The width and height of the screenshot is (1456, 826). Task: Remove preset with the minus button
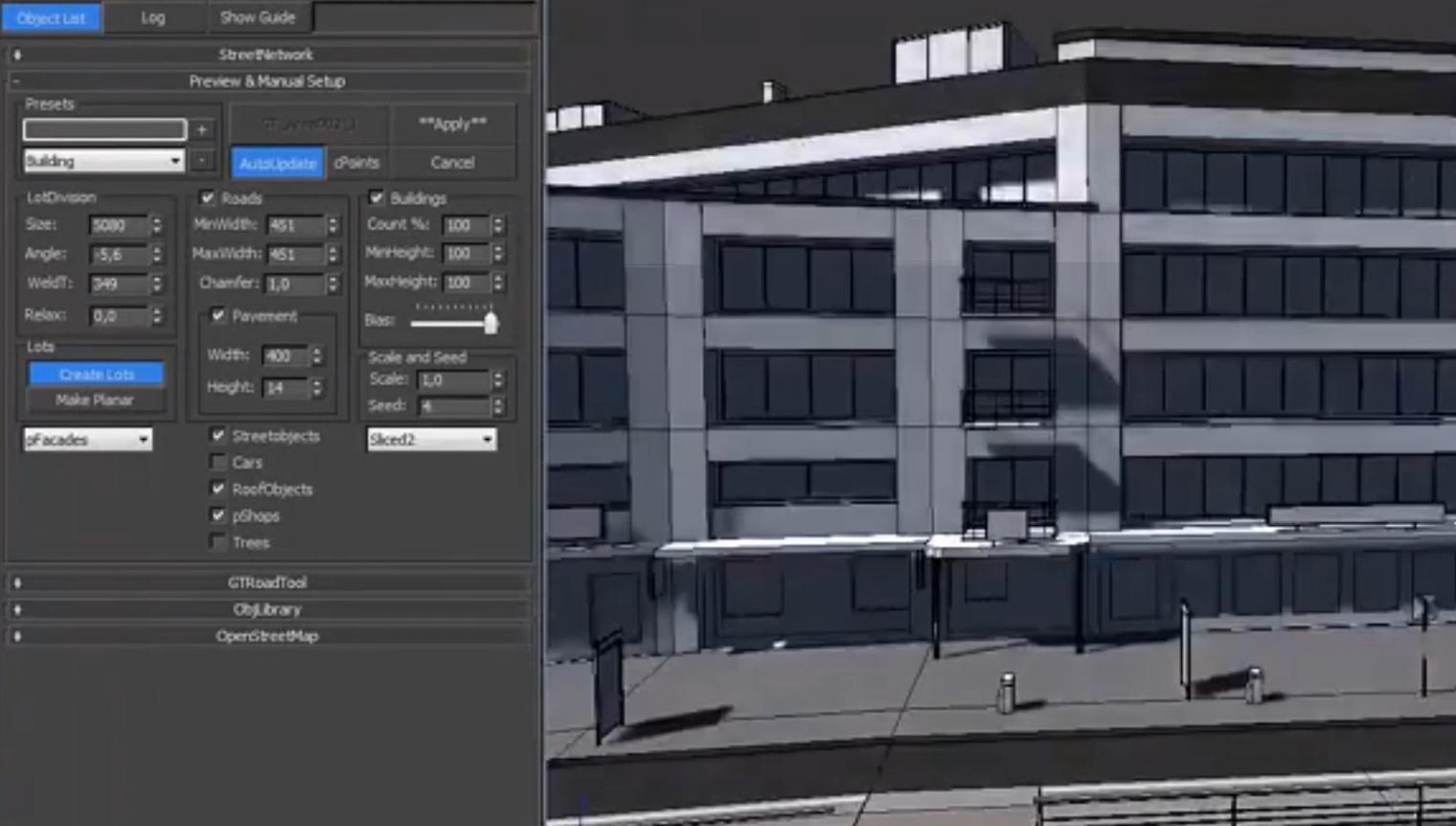click(202, 161)
